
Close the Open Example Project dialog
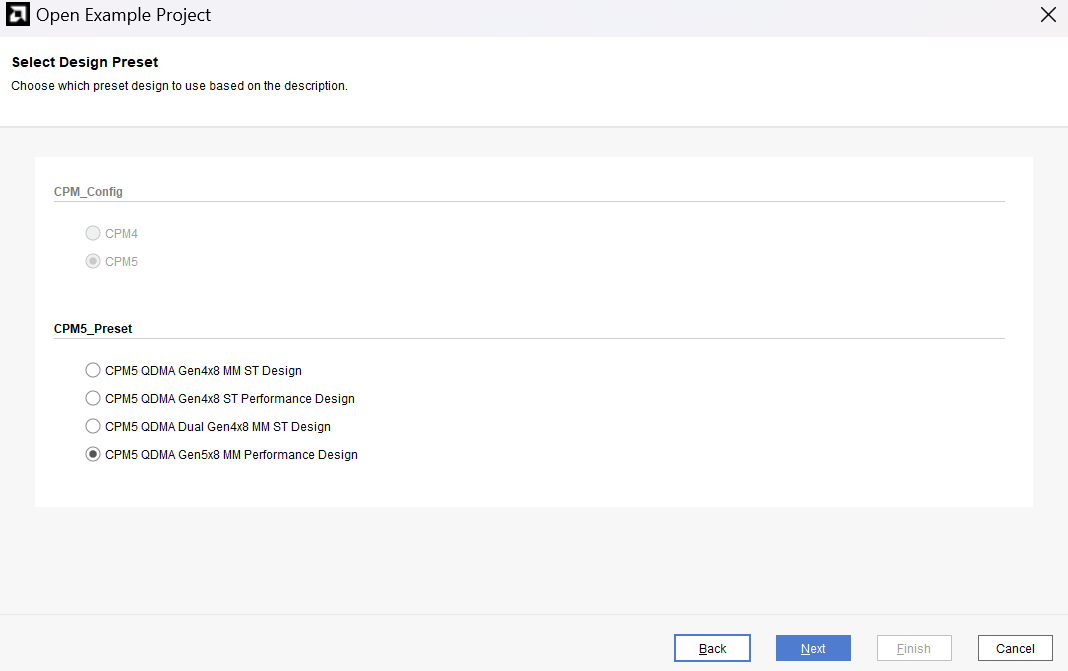coord(1048,15)
